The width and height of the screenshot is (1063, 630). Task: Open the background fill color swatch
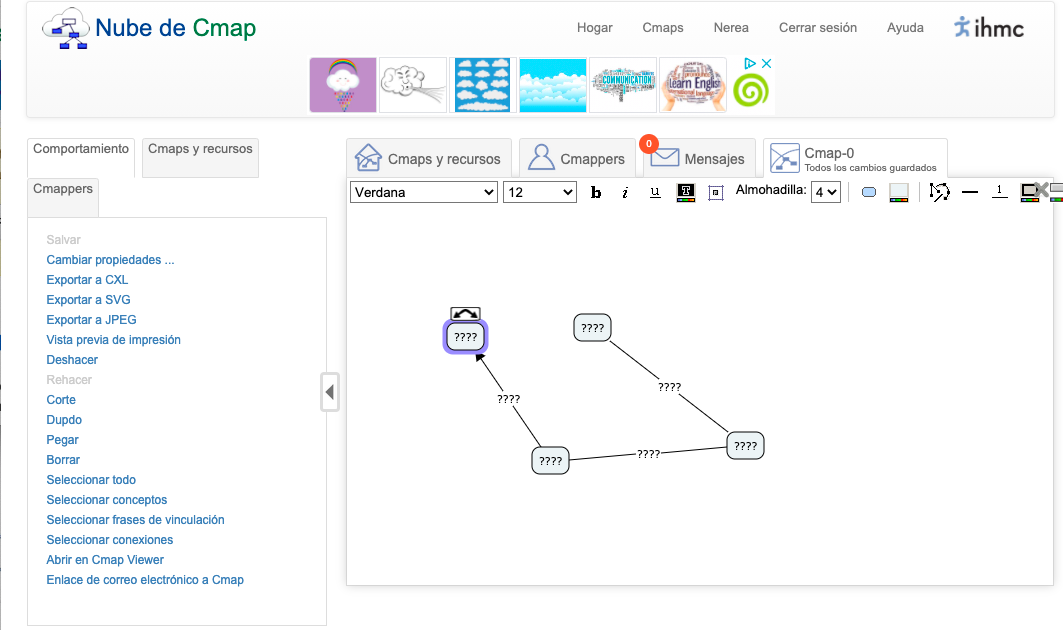(x=898, y=192)
